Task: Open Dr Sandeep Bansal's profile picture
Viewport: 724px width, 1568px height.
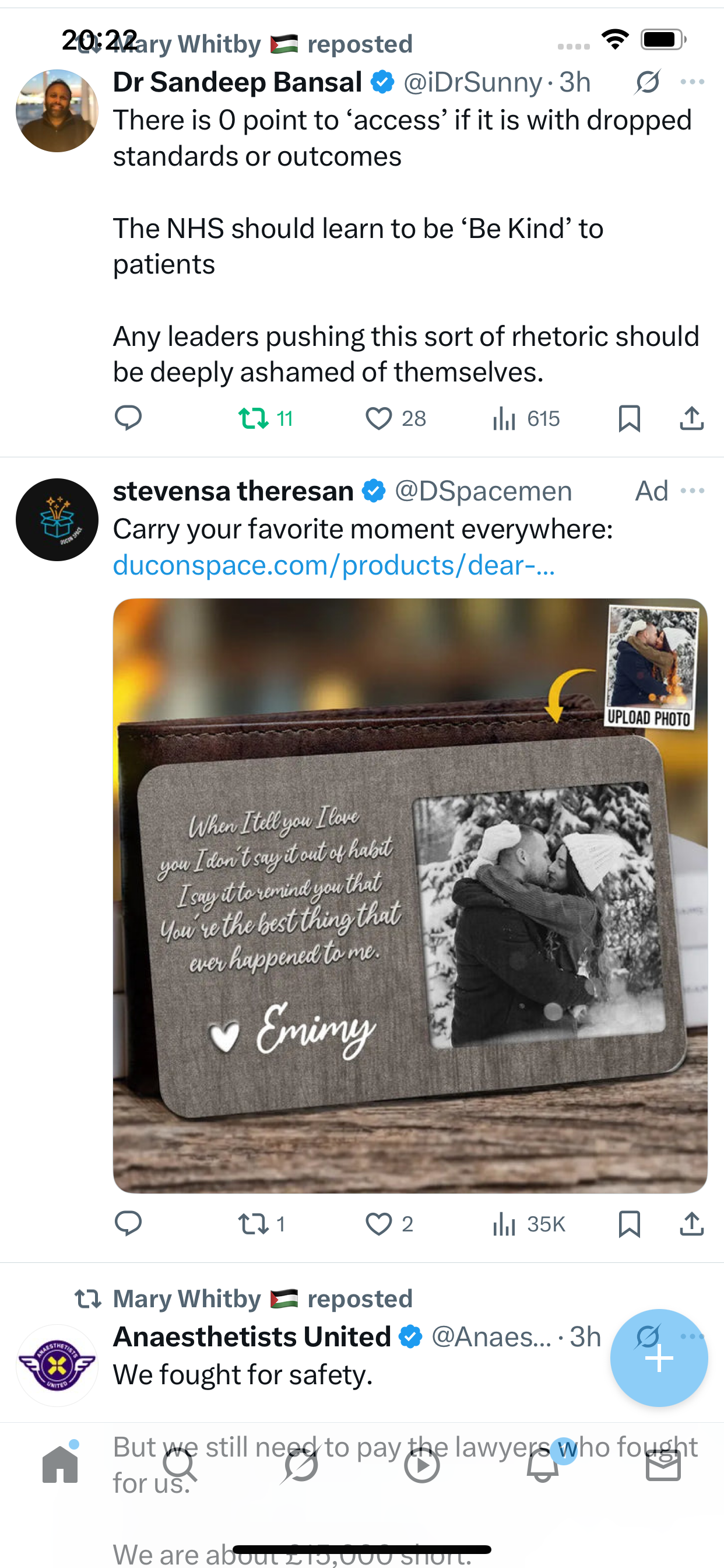Action: [x=57, y=111]
